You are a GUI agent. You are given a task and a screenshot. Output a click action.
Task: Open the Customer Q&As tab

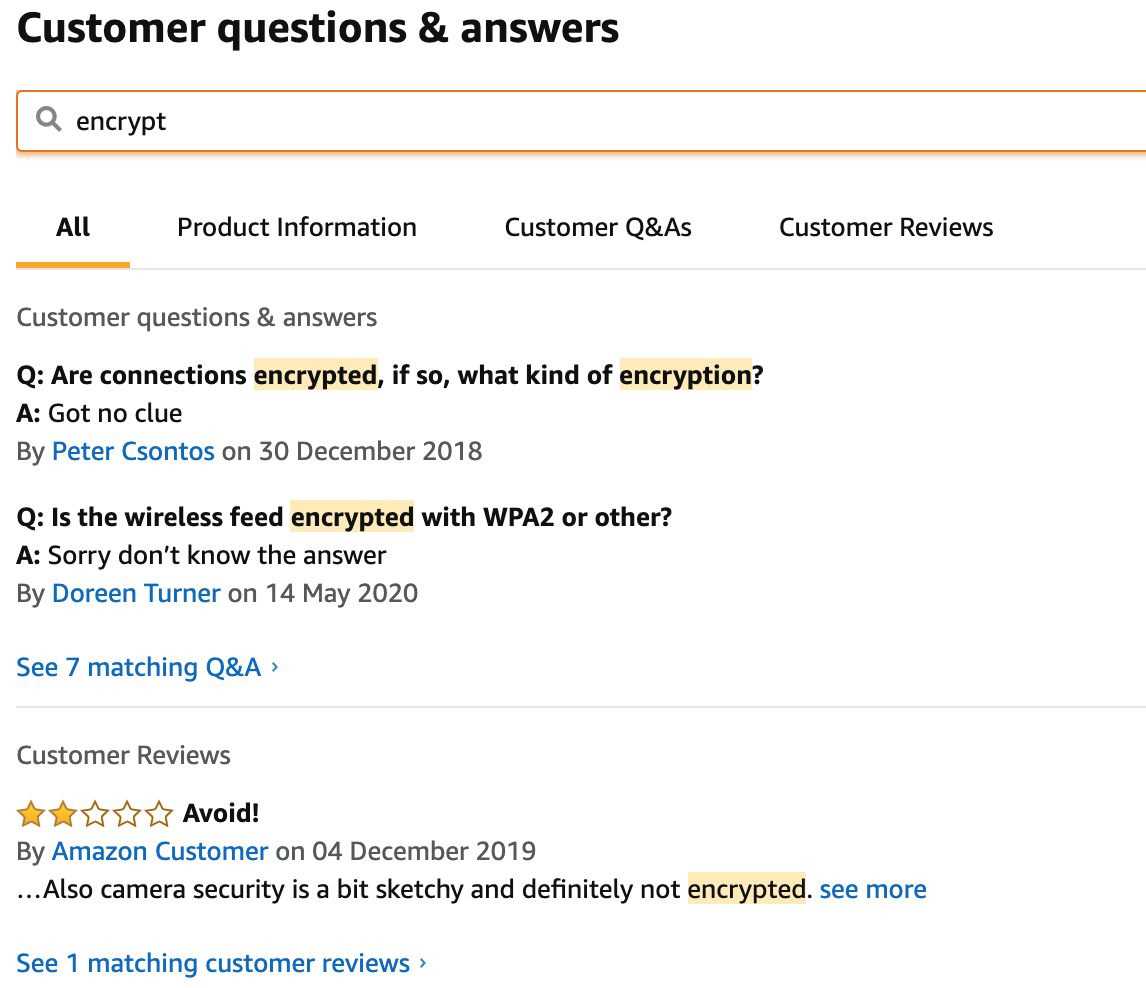(598, 228)
